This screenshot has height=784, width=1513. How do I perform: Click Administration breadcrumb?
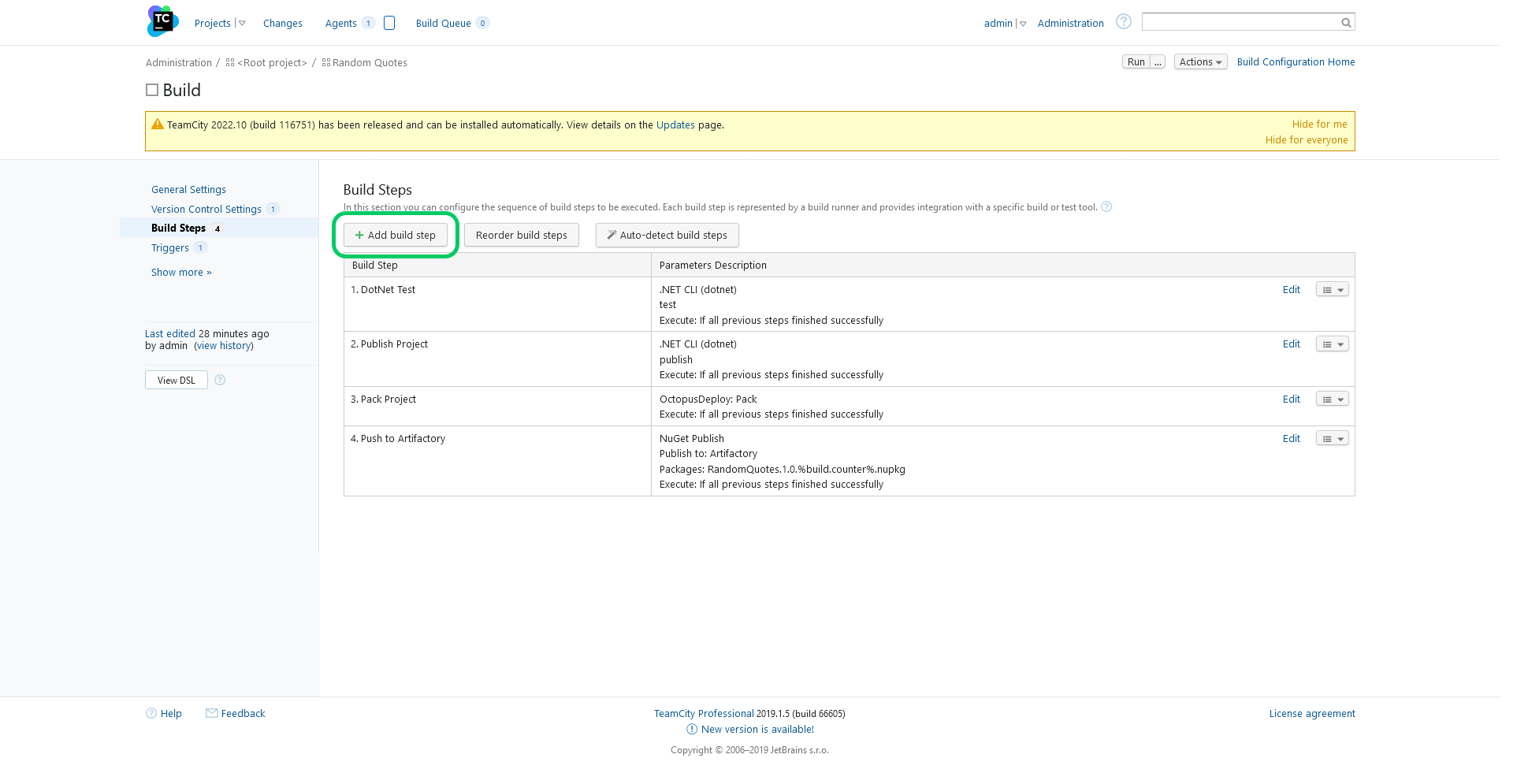click(179, 62)
